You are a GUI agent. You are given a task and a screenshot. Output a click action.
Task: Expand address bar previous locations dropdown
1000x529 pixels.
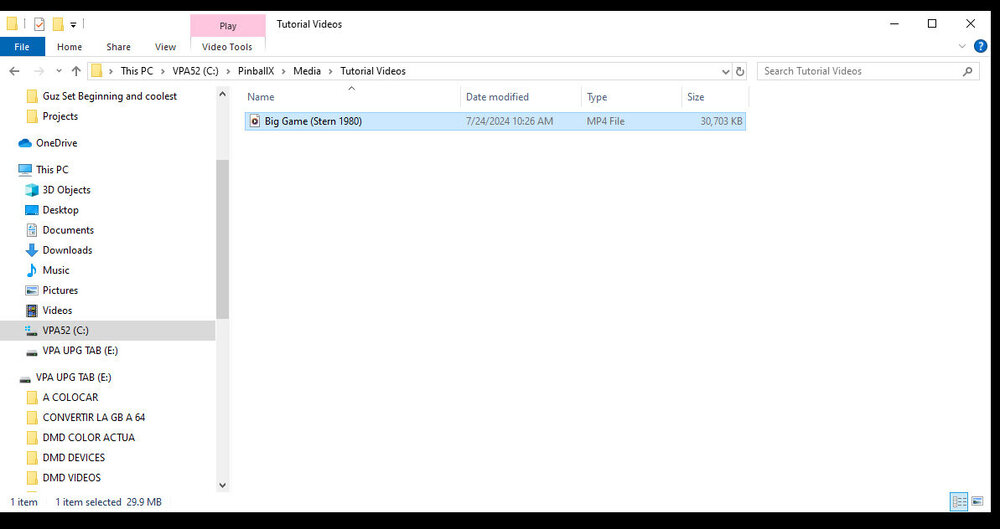[x=726, y=71]
